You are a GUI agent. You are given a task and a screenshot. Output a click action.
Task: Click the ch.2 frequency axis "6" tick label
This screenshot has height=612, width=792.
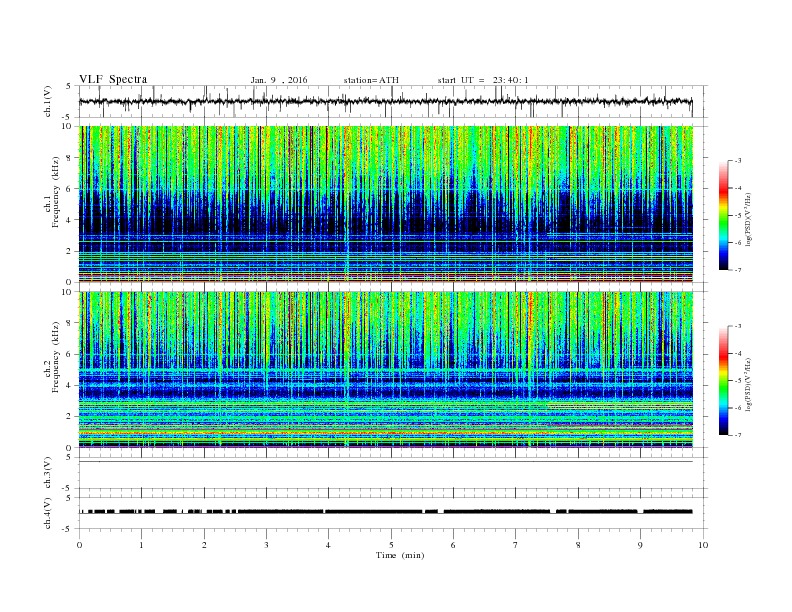pos(69,354)
